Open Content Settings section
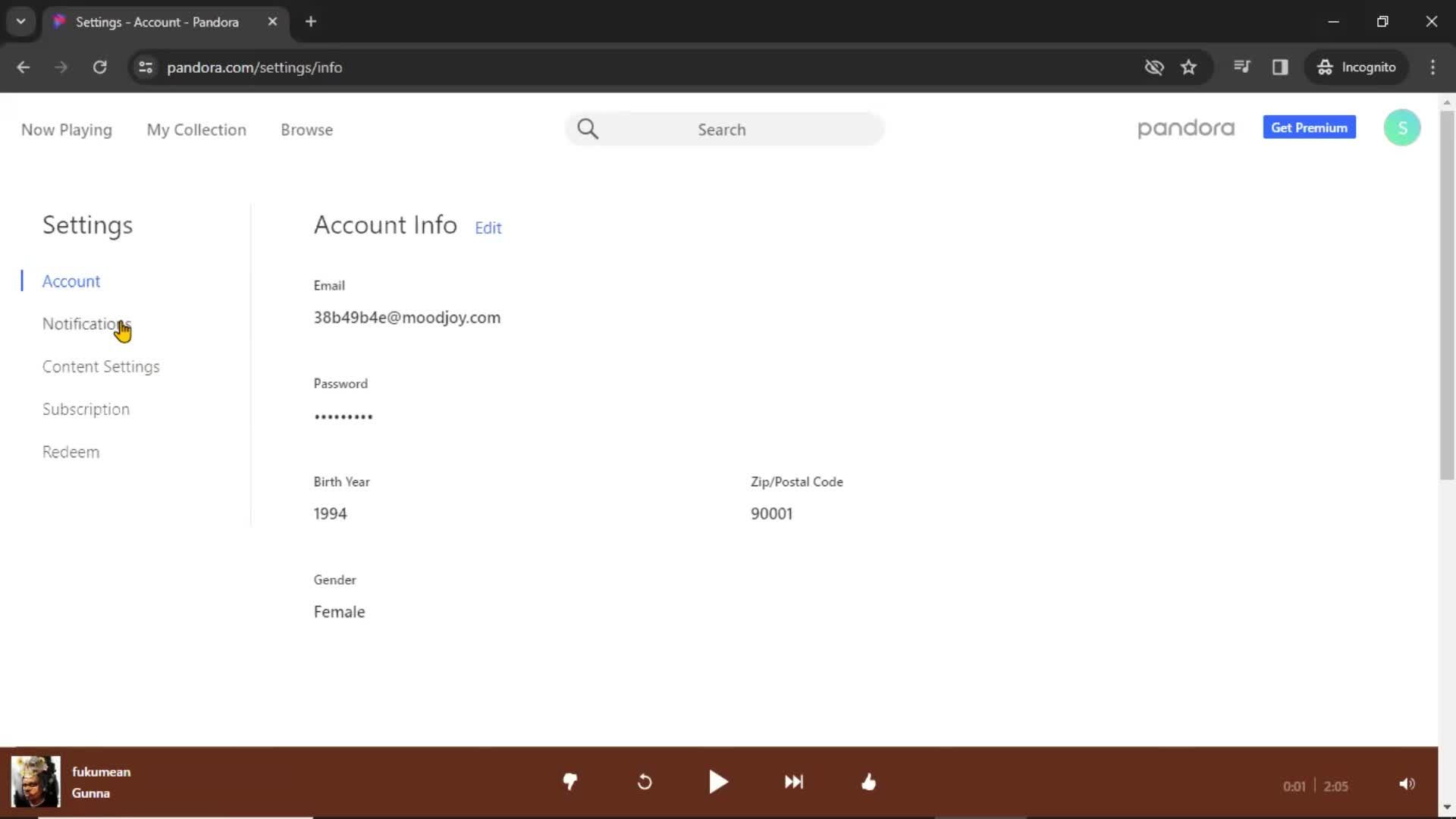This screenshot has height=819, width=1456. click(x=100, y=366)
